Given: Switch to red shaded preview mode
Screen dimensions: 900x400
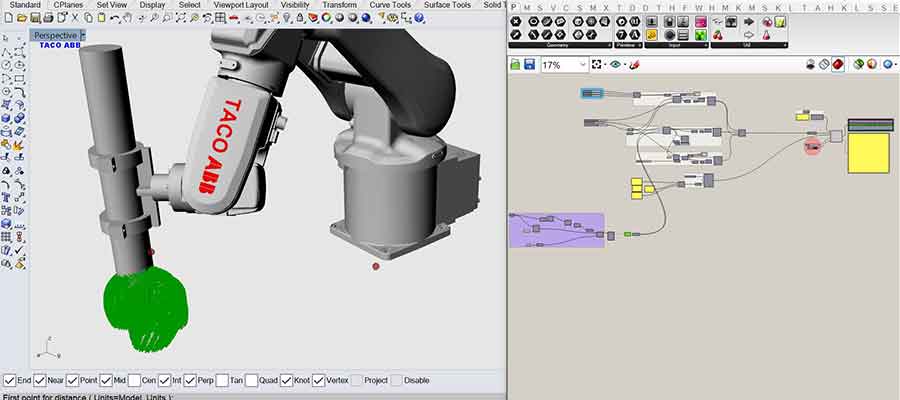Looking at the screenshot, I should coord(839,64).
